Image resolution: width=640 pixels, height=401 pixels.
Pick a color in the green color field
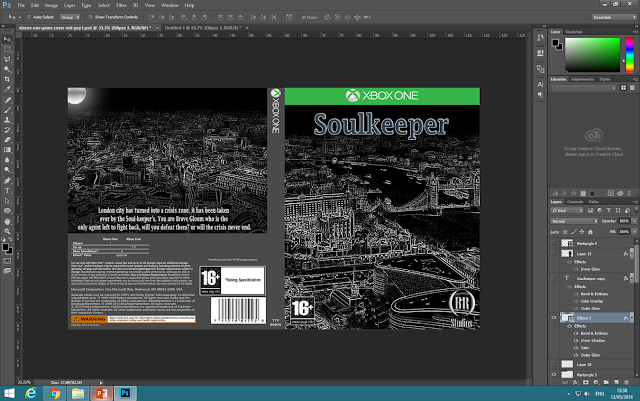coord(592,55)
